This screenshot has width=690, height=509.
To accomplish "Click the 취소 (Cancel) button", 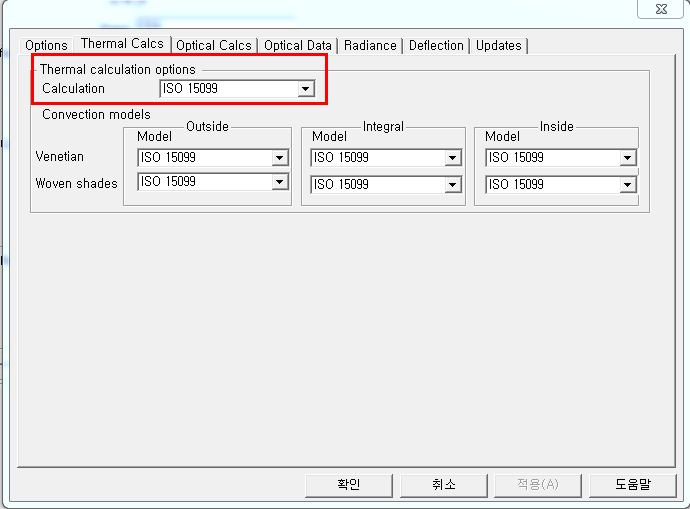I will click(x=443, y=484).
